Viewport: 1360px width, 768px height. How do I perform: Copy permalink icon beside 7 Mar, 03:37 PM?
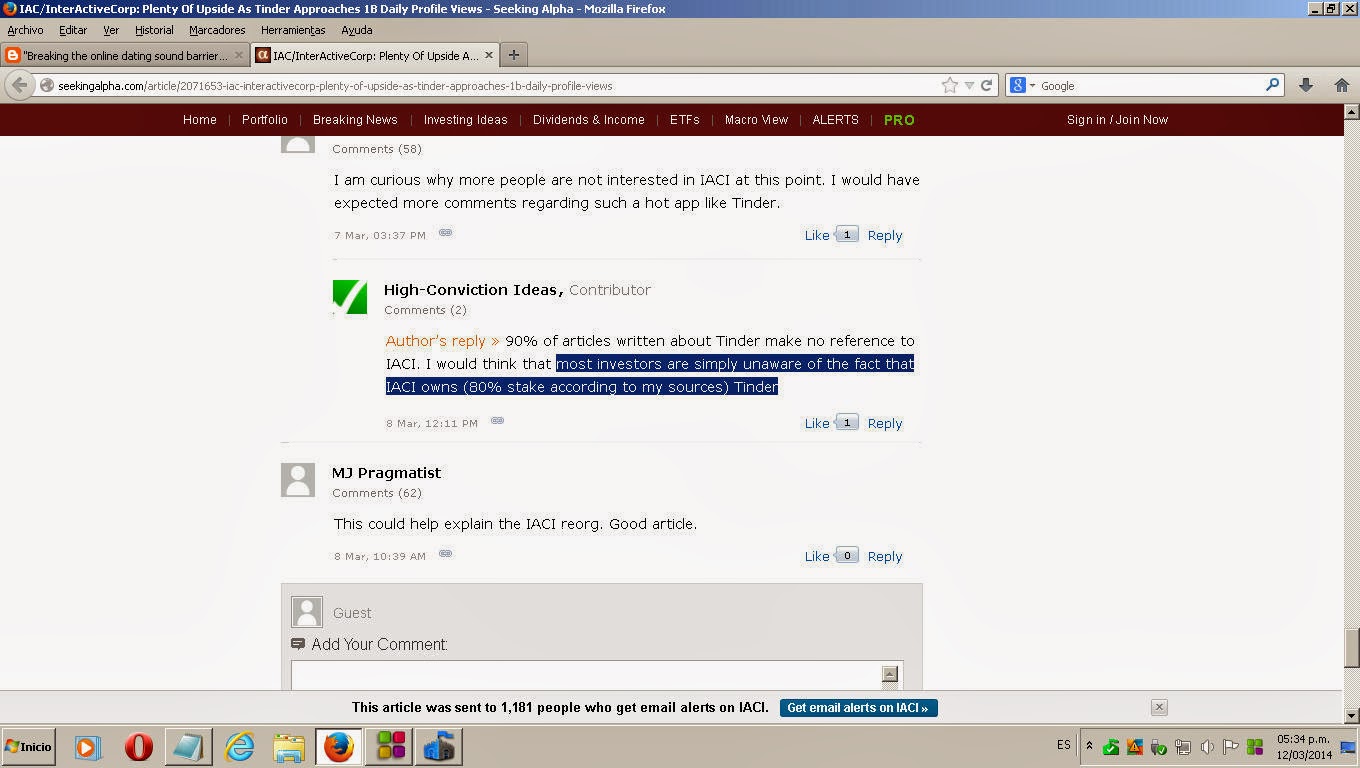pos(446,233)
